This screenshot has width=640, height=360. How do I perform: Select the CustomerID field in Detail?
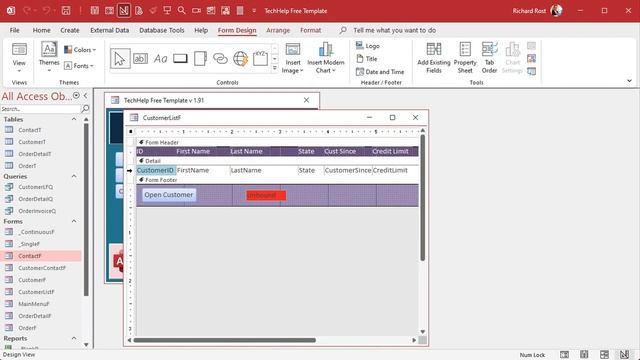156,171
